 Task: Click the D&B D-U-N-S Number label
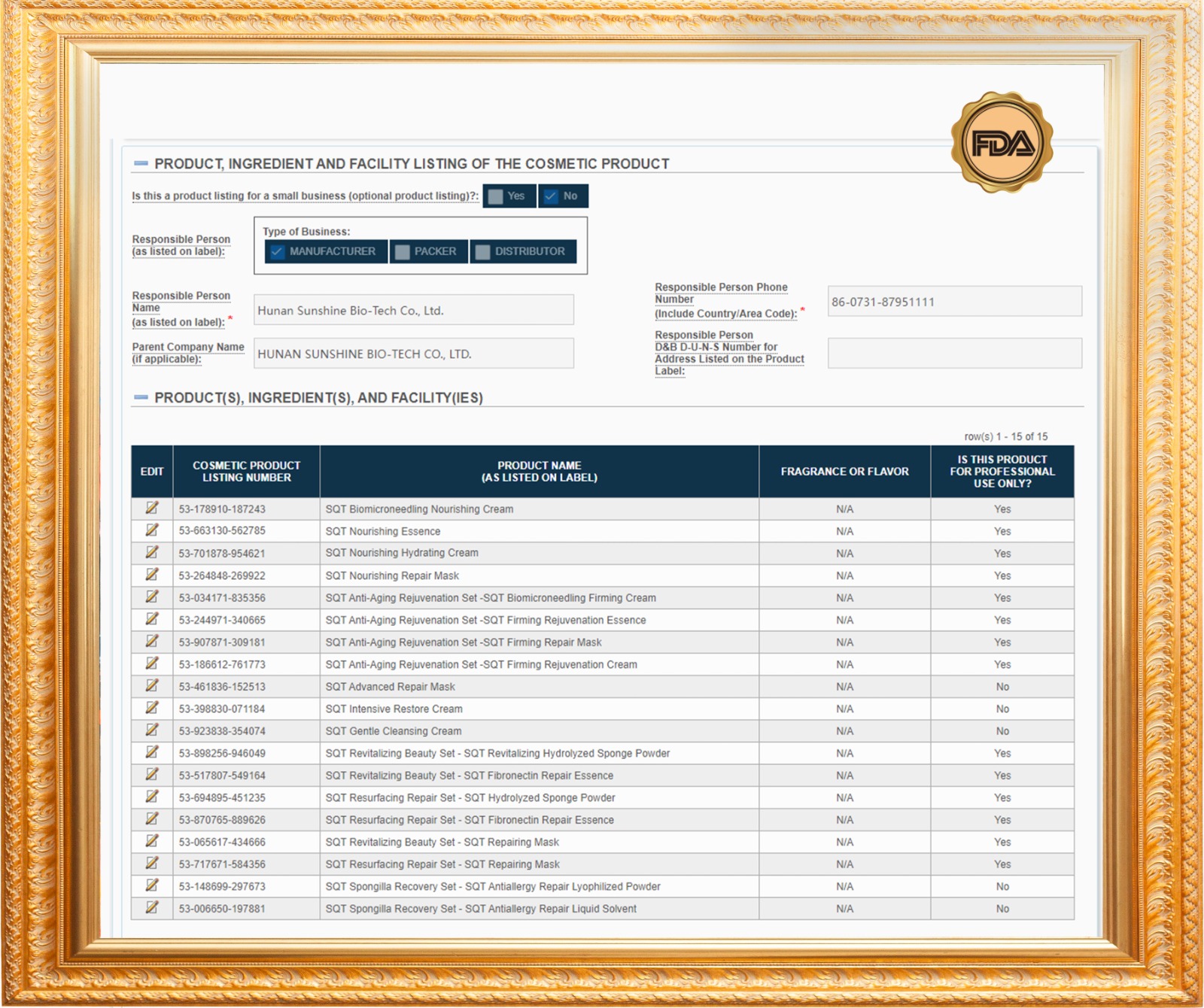pyautogui.click(x=729, y=353)
